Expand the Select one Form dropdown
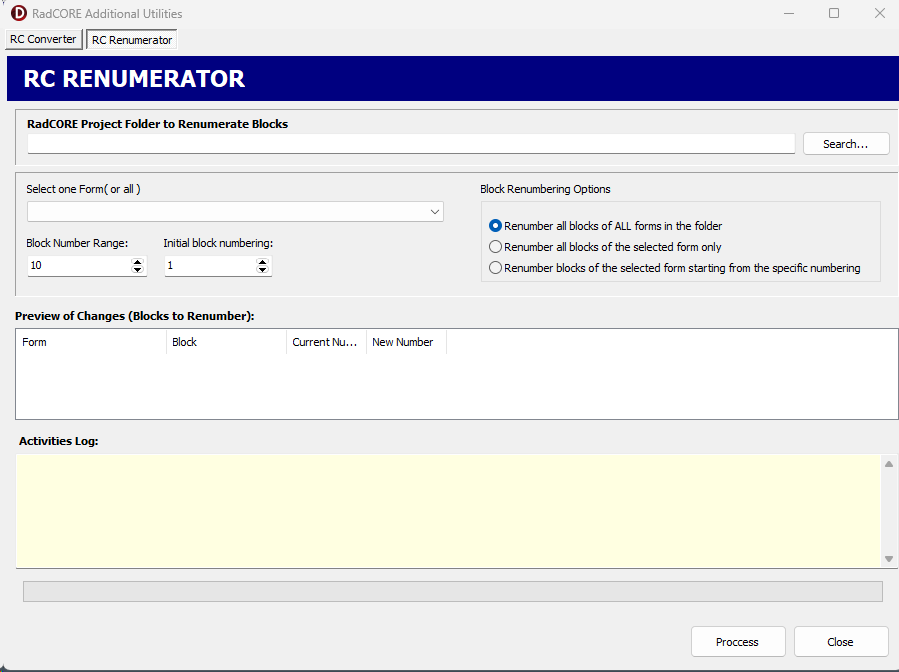899x672 pixels. pos(435,212)
